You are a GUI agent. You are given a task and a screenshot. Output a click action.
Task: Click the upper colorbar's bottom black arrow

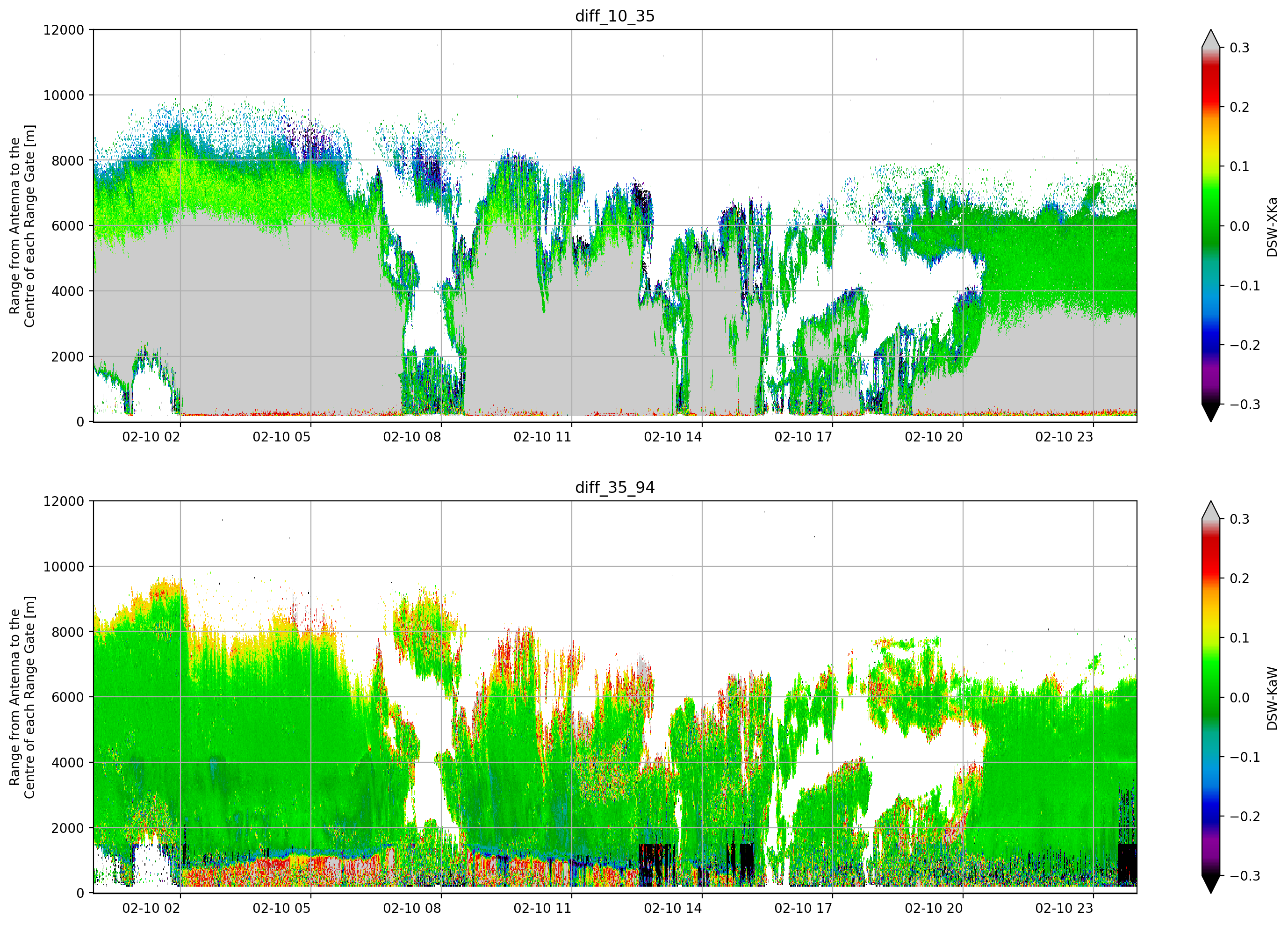(x=1211, y=412)
